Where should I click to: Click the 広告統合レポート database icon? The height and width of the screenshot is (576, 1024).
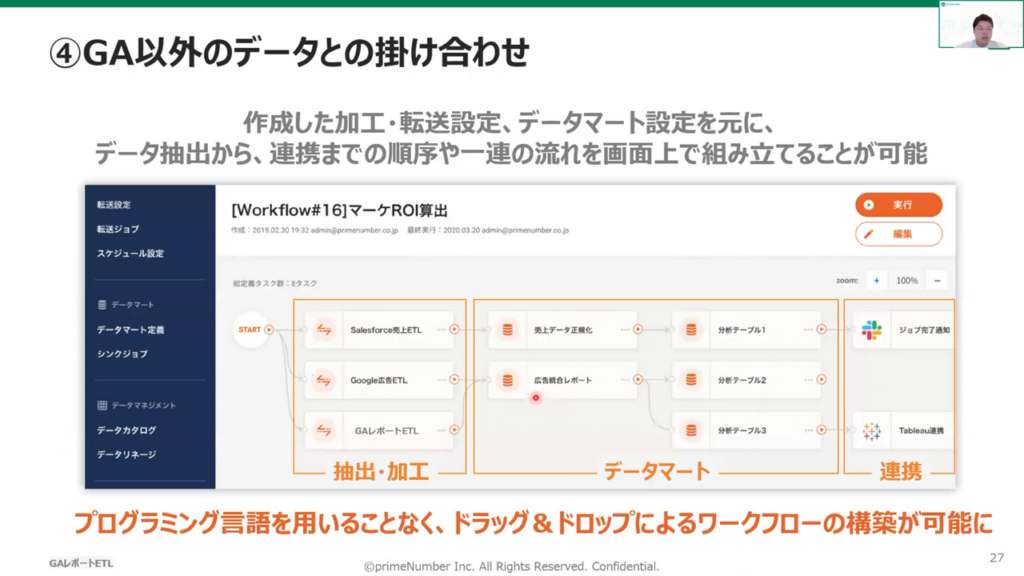tap(508, 380)
